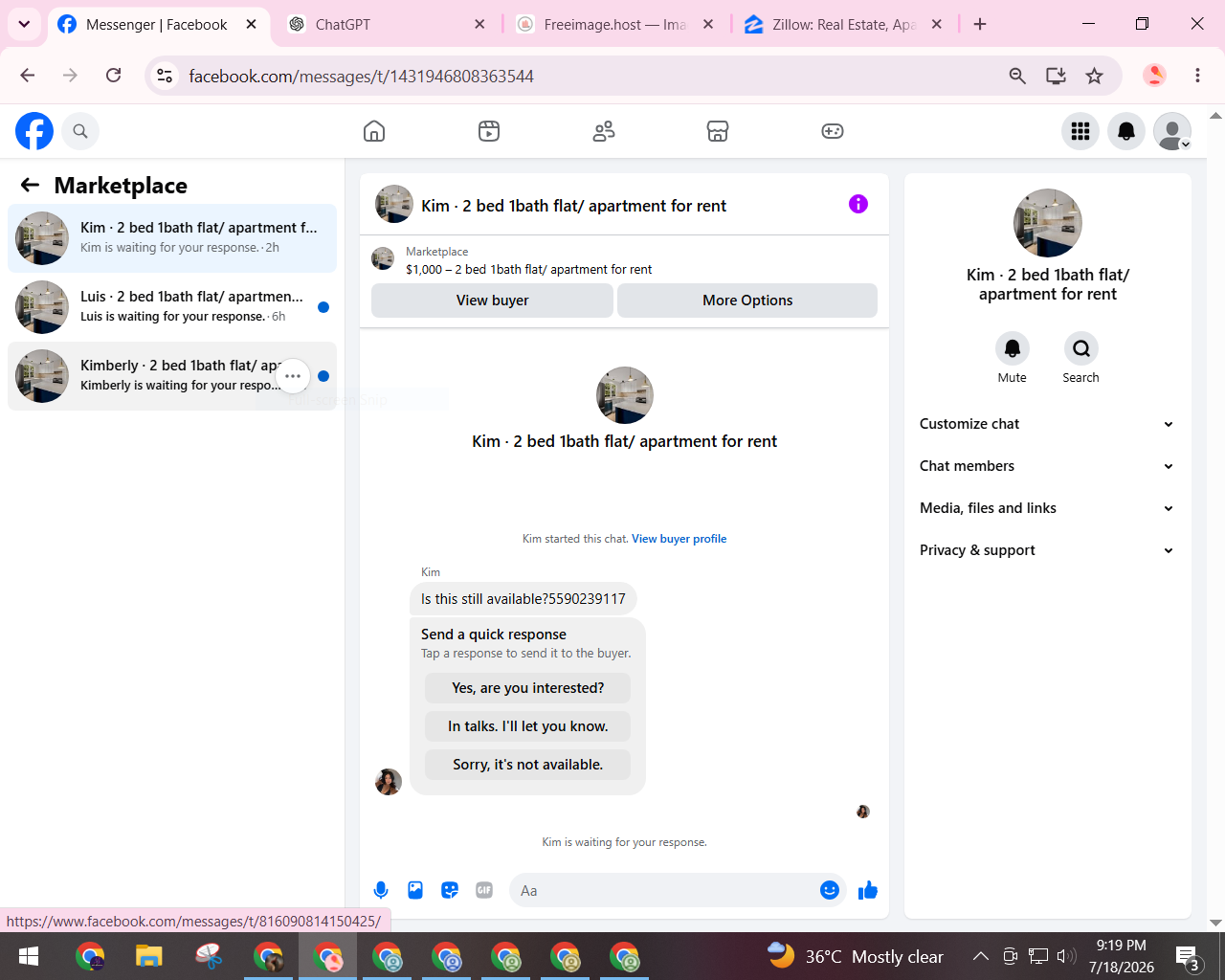
Task: Open the Reels video icon
Action: (489, 131)
